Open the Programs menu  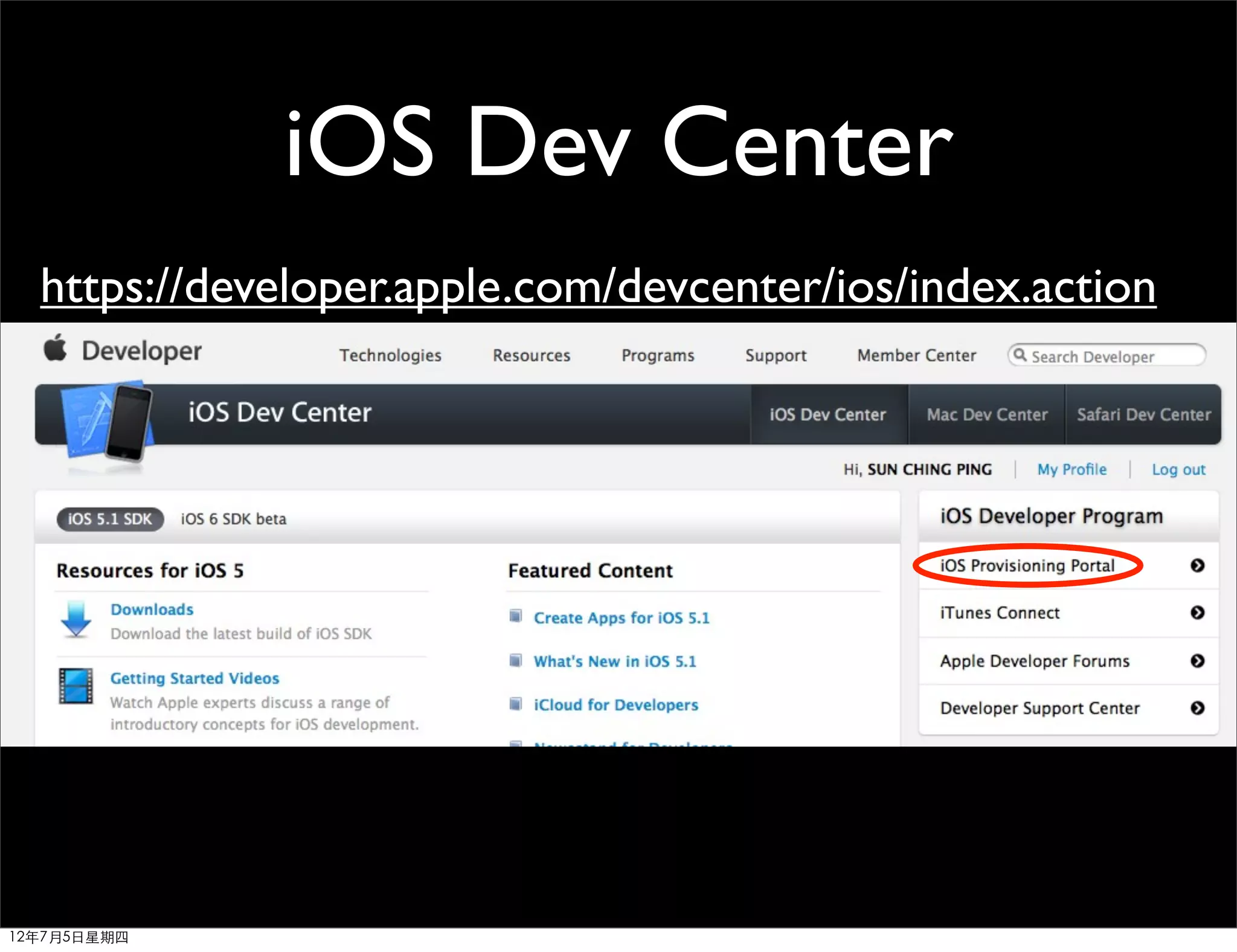coord(658,356)
